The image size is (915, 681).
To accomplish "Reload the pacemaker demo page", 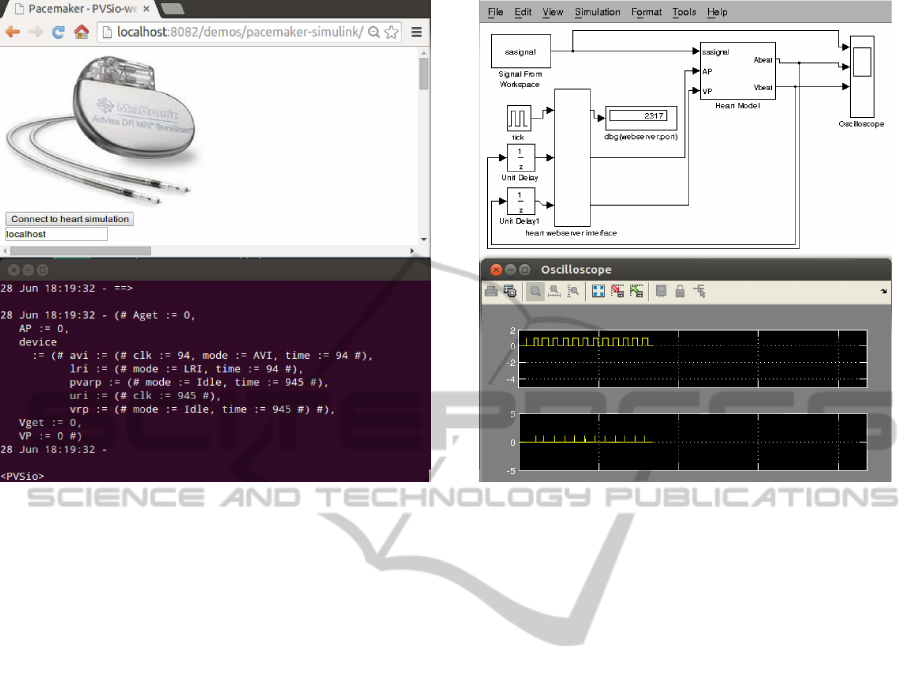I will 58,31.
